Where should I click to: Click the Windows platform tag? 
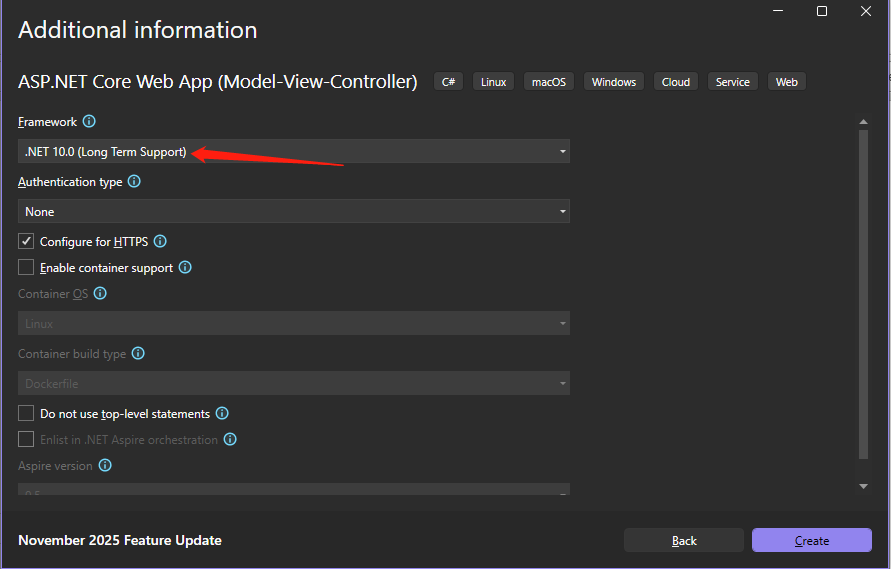(613, 82)
